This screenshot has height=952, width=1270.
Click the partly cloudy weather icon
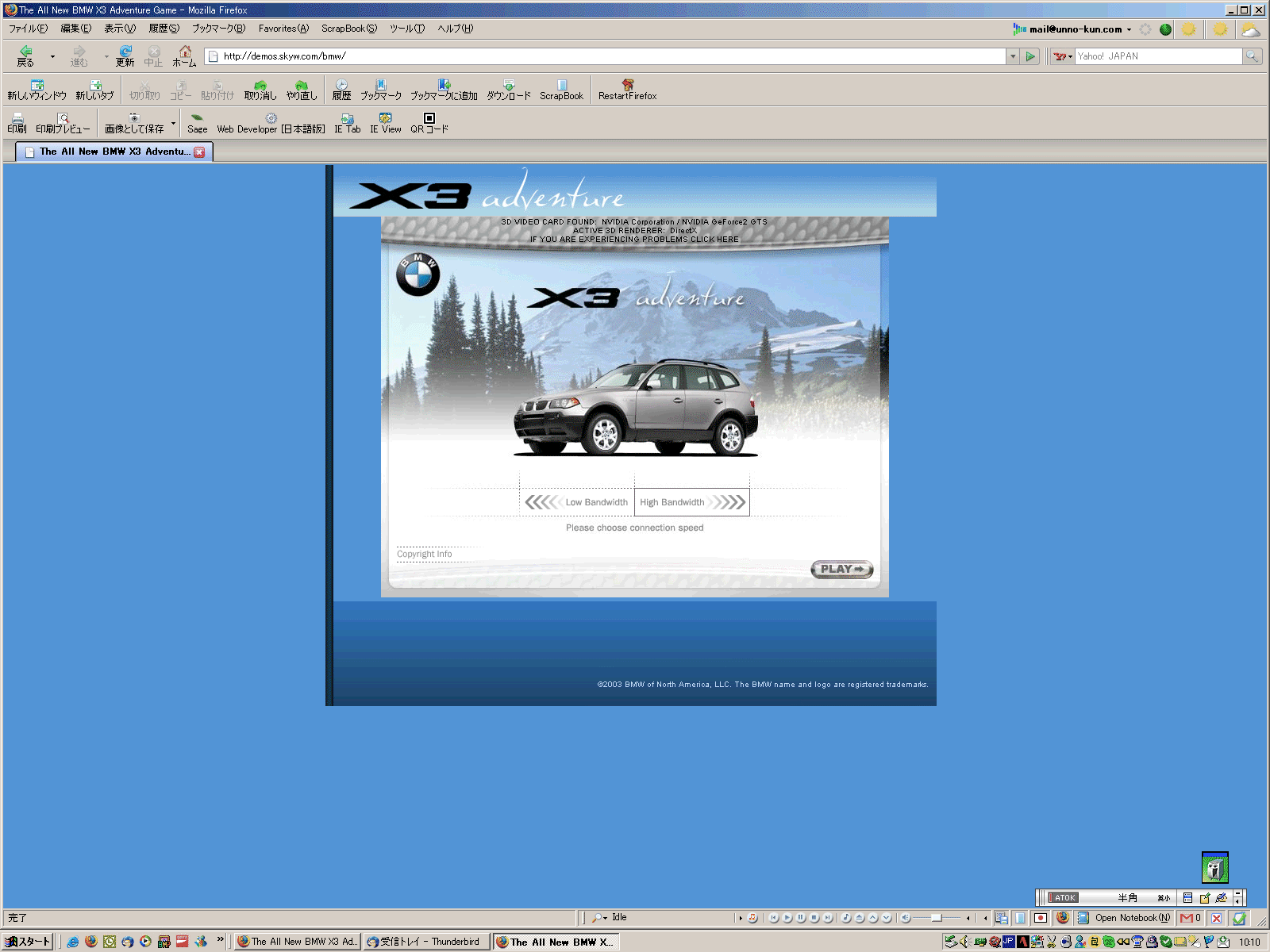tap(1250, 29)
